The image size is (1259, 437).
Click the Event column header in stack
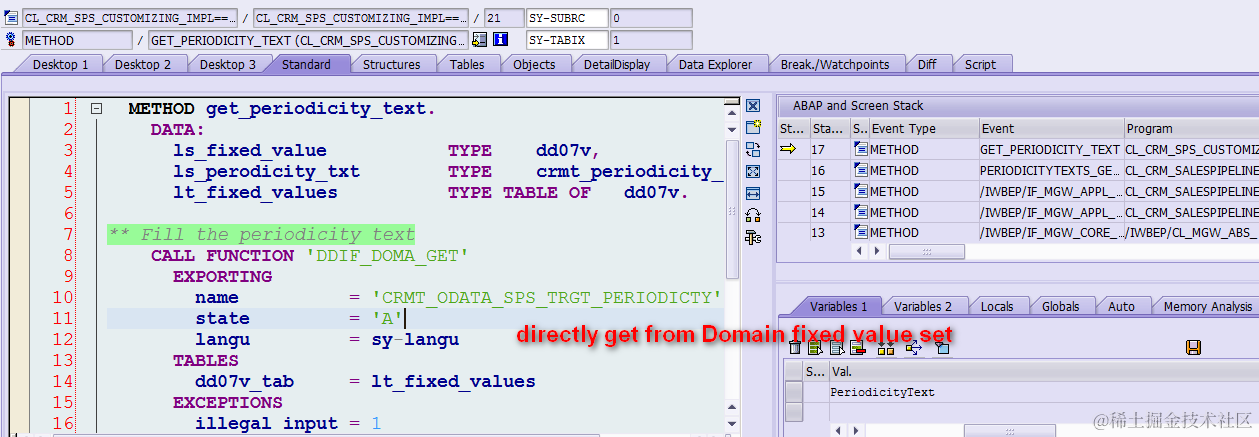[x=1050, y=128]
